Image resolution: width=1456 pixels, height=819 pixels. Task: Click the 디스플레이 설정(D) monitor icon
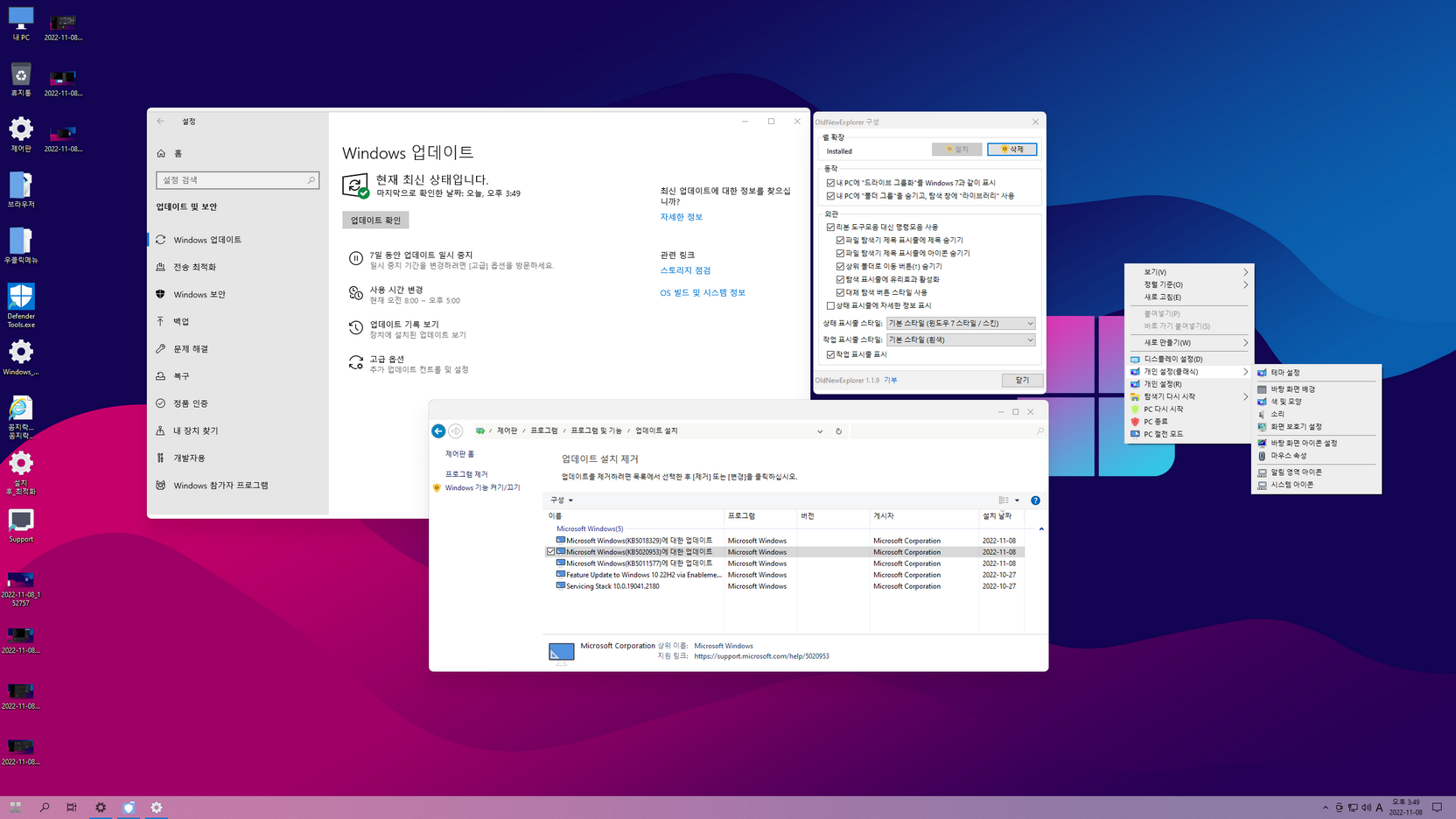coord(1135,359)
